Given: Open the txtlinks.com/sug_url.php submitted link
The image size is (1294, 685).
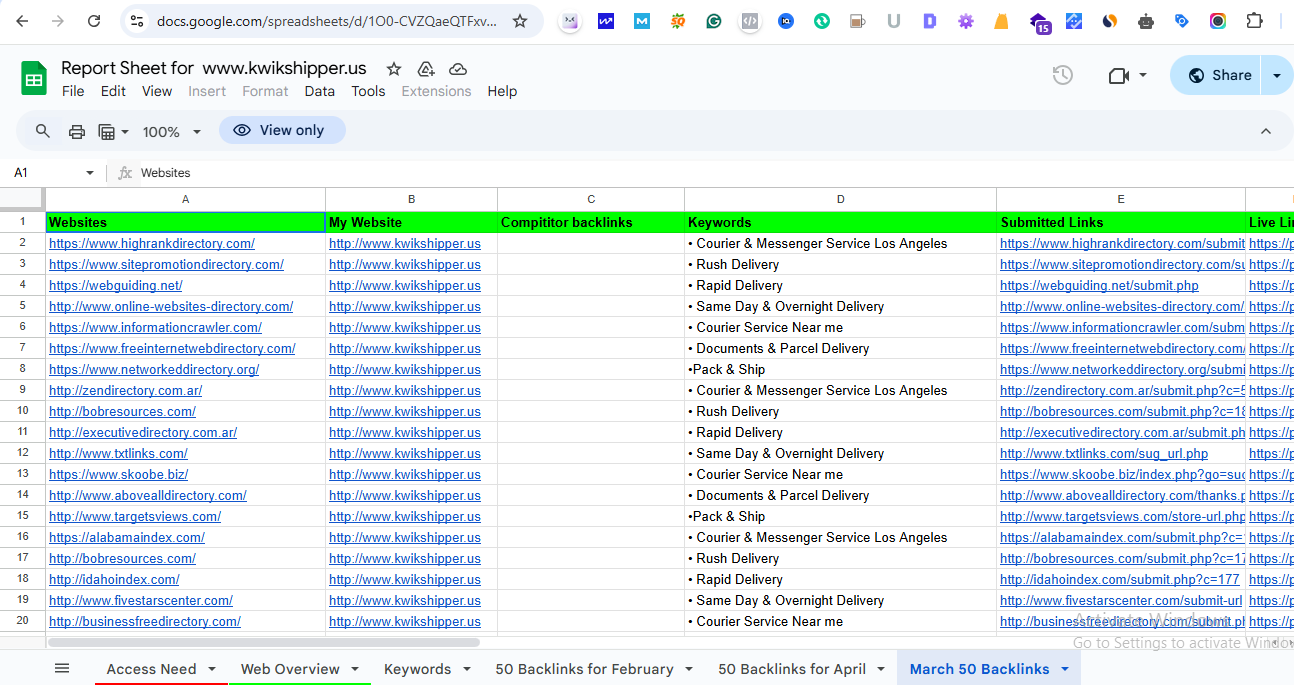Looking at the screenshot, I should pyautogui.click(x=1104, y=453).
